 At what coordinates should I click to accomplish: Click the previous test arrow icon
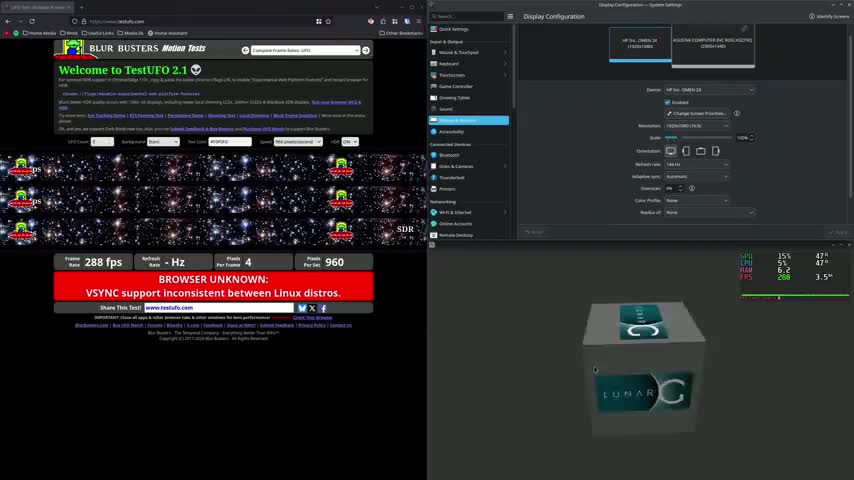coord(245,50)
